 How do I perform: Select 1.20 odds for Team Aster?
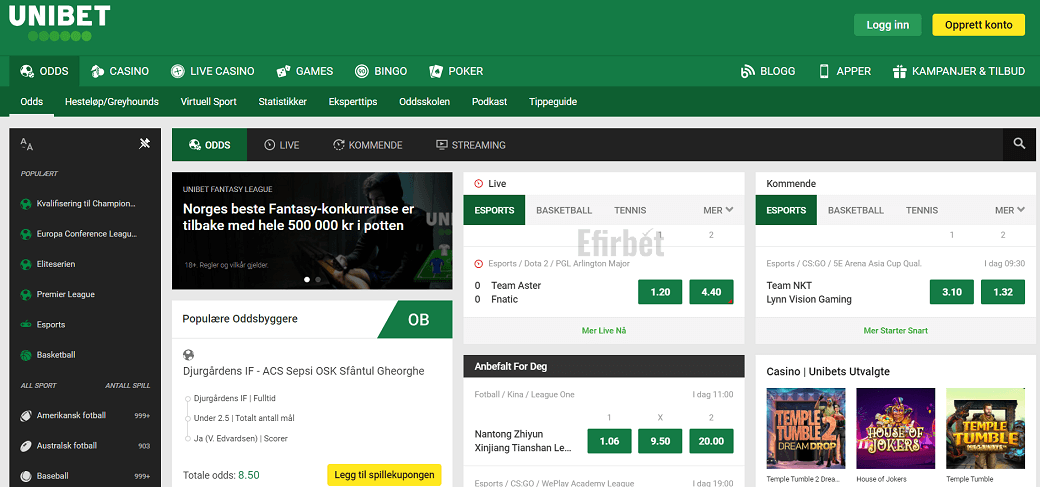click(660, 292)
